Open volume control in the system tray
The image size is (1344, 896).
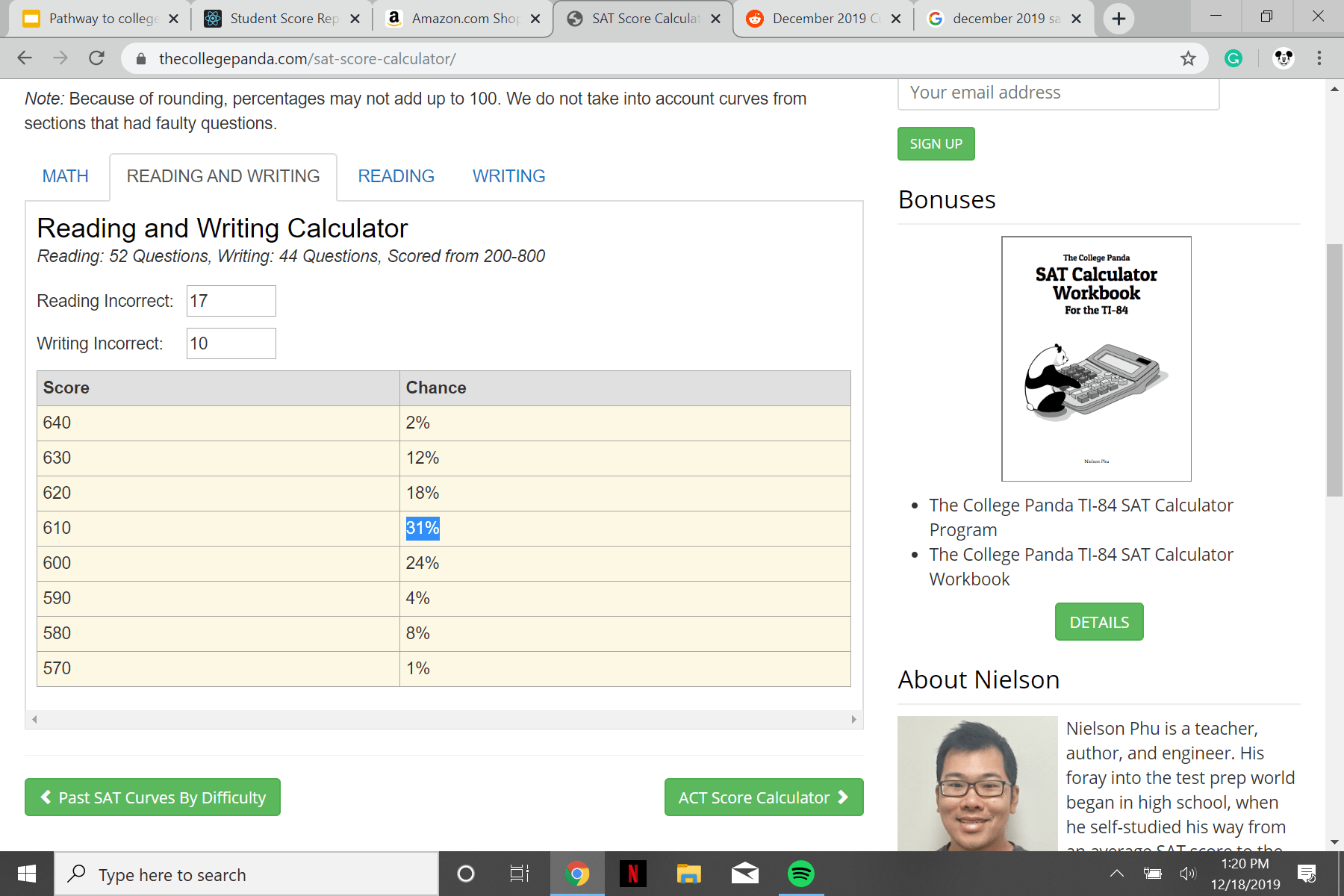click(x=1187, y=874)
